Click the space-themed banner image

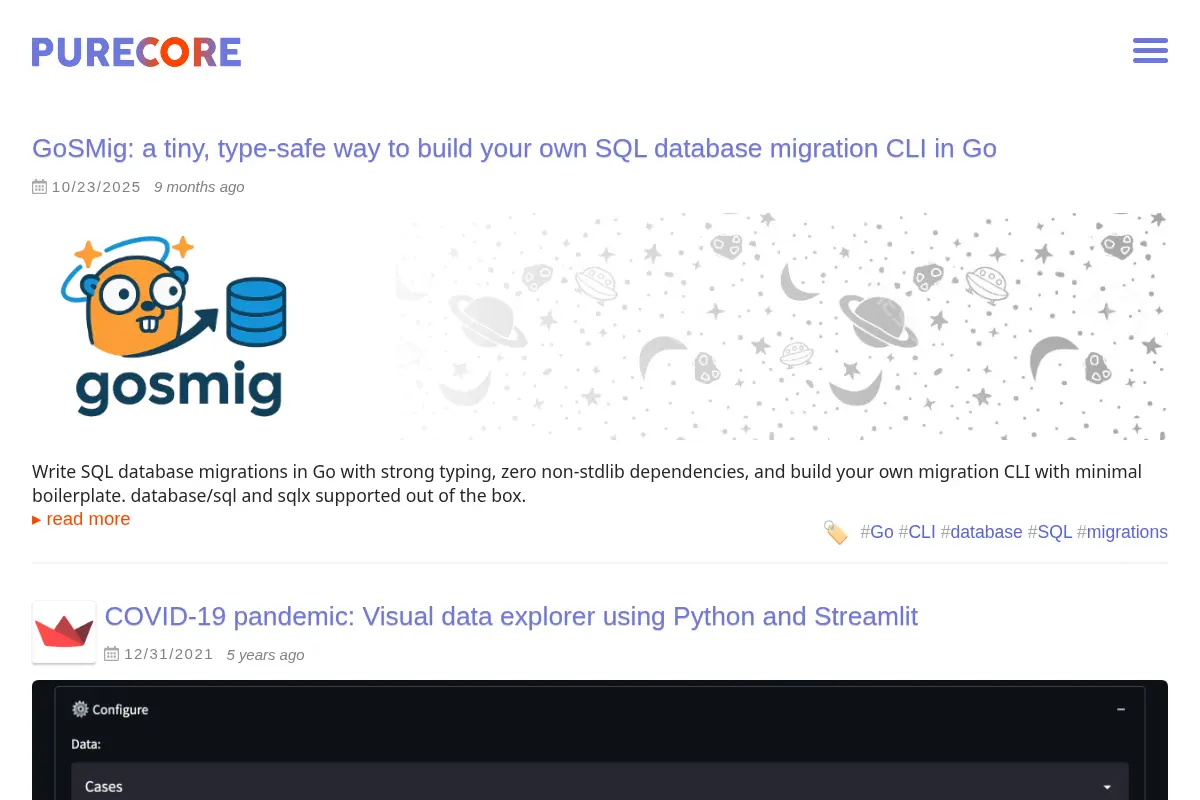pos(781,326)
